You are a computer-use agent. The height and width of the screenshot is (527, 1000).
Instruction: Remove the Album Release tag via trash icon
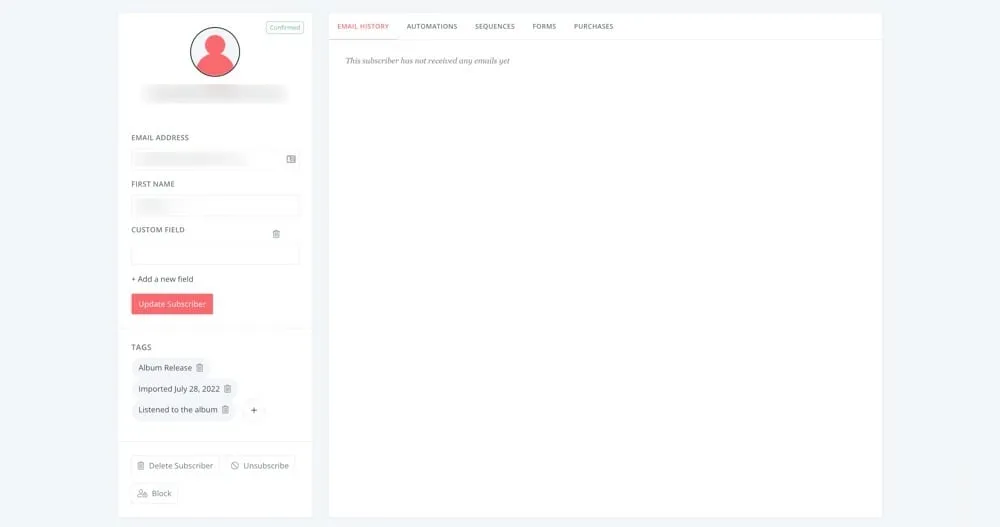point(200,368)
